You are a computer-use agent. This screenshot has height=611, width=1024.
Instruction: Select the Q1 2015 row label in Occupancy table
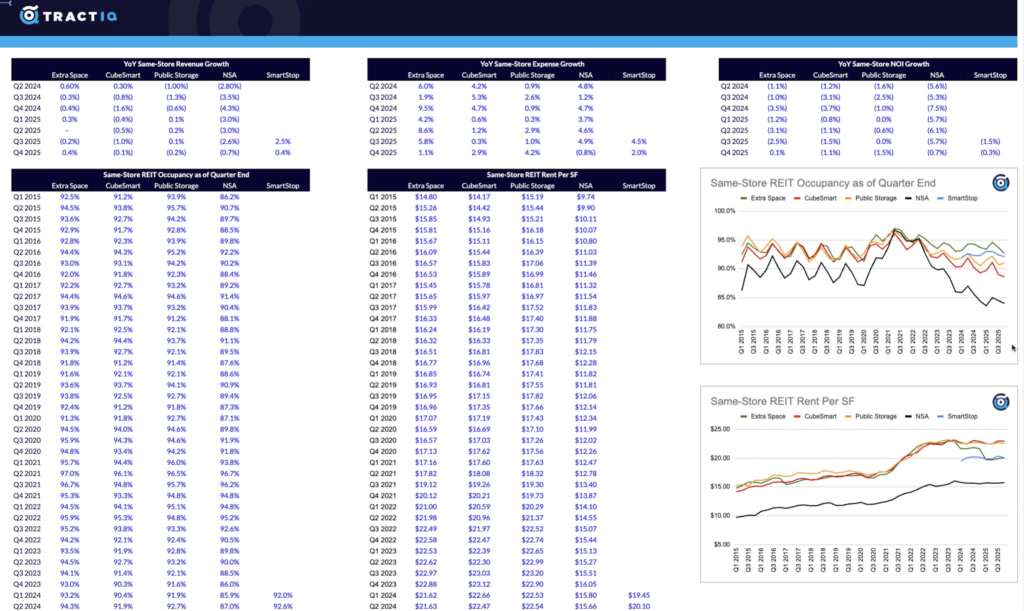click(24, 196)
